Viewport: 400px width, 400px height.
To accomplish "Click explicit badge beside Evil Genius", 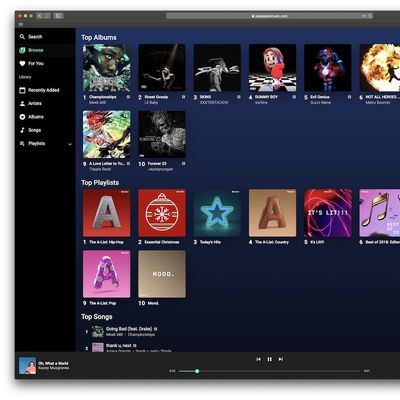I will coord(349,97).
